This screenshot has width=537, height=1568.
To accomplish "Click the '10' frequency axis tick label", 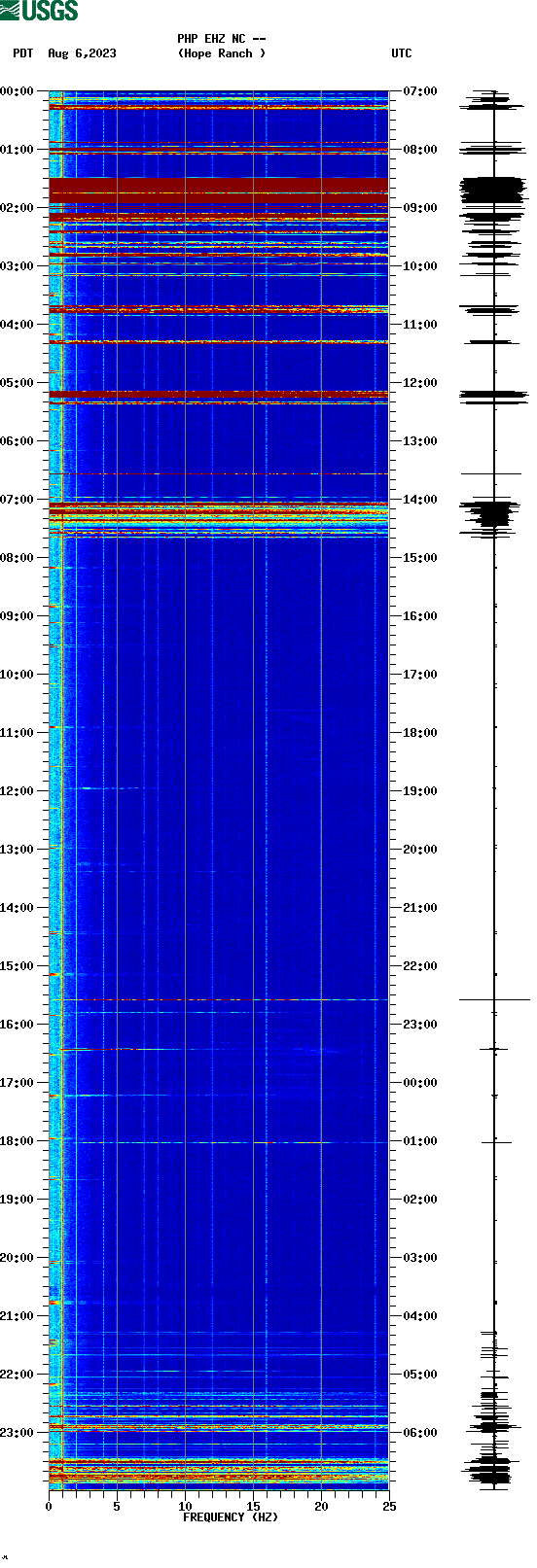I will point(185,1507).
